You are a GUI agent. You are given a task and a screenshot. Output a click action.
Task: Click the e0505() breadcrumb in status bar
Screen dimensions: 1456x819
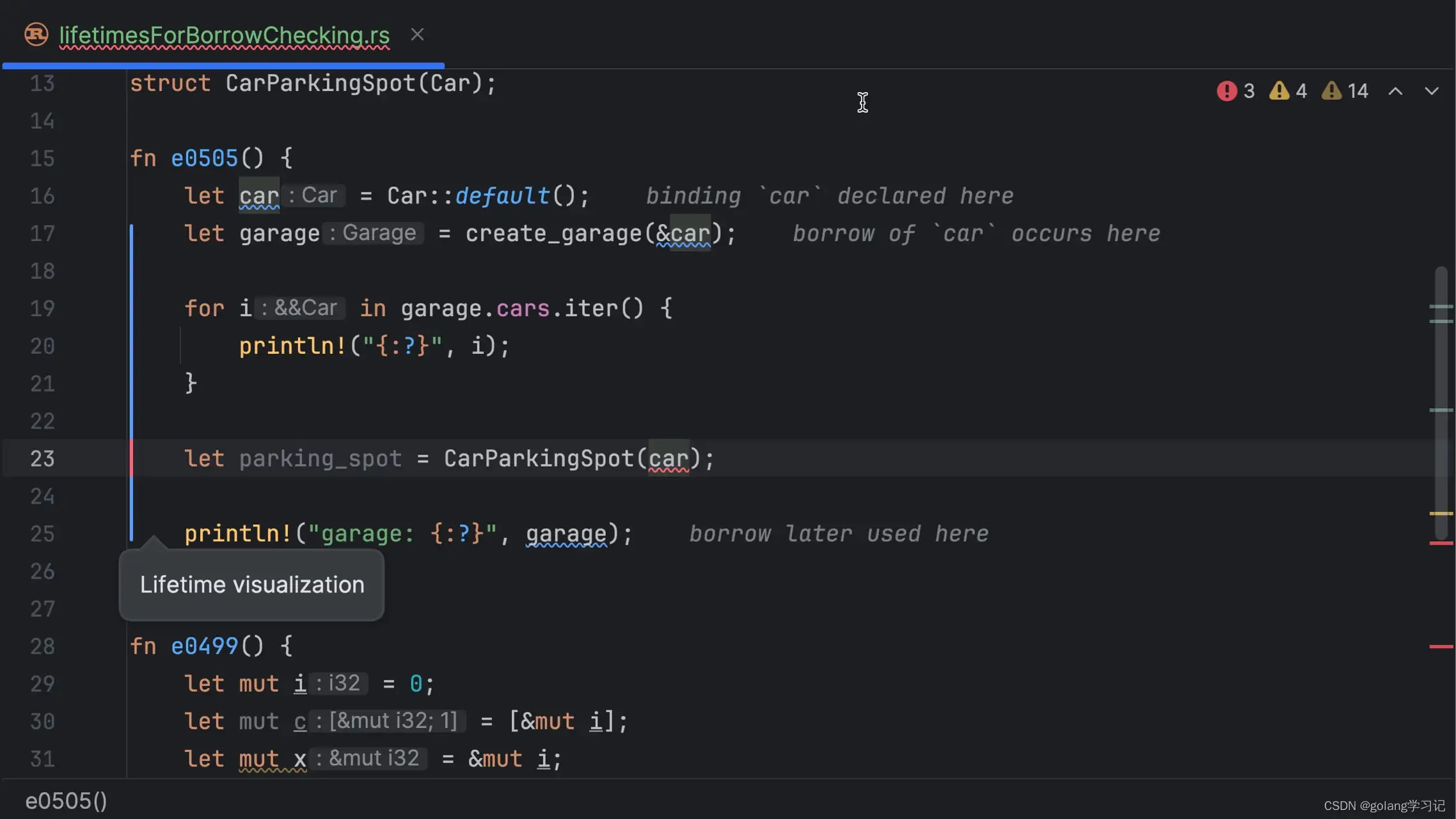66,801
